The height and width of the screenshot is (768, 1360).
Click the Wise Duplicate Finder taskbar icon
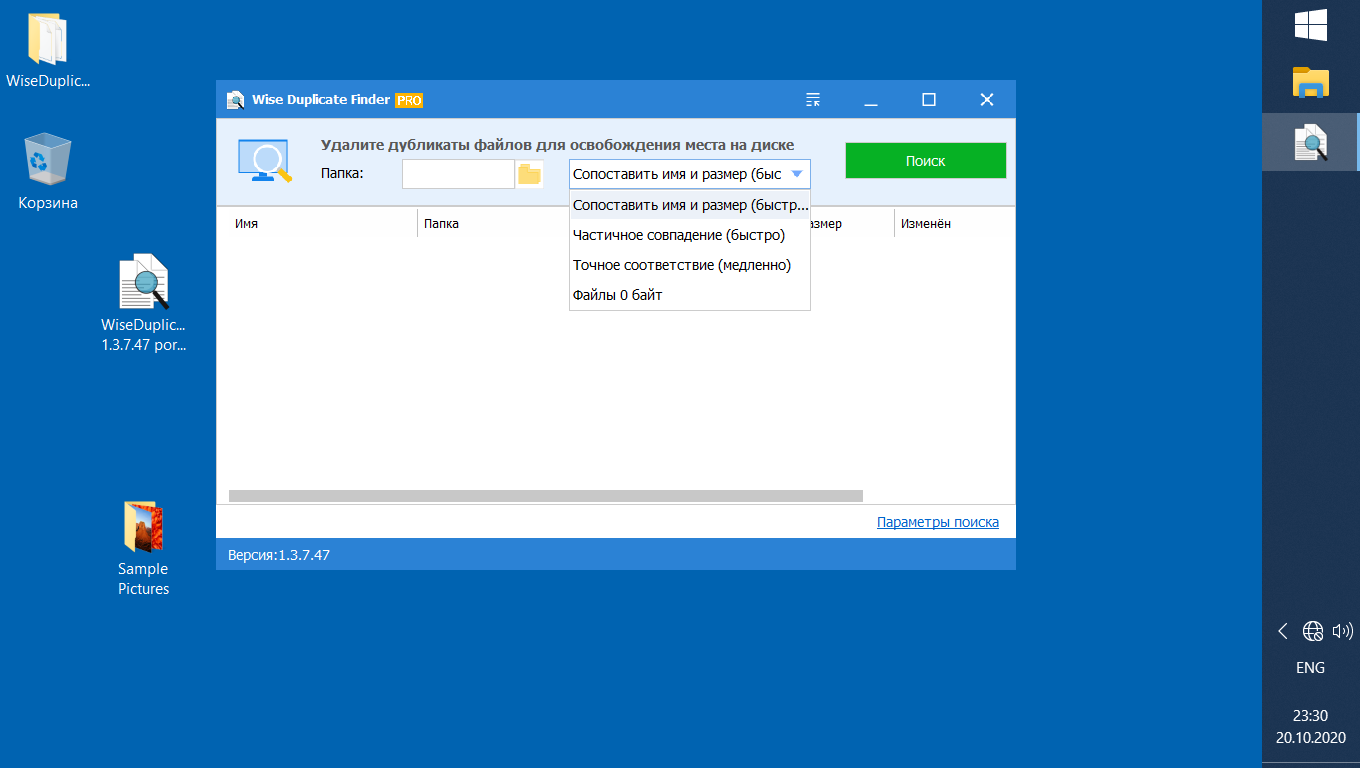pos(1310,143)
